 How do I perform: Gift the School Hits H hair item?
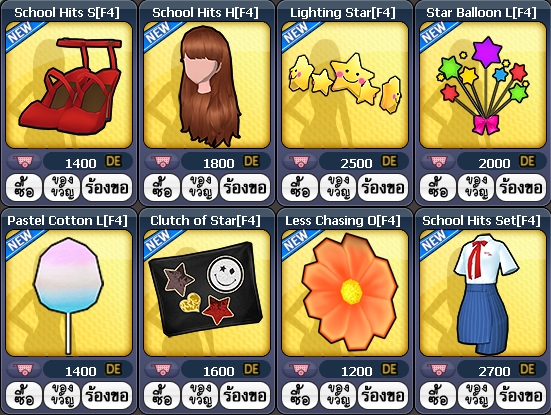pyautogui.click(x=200, y=188)
